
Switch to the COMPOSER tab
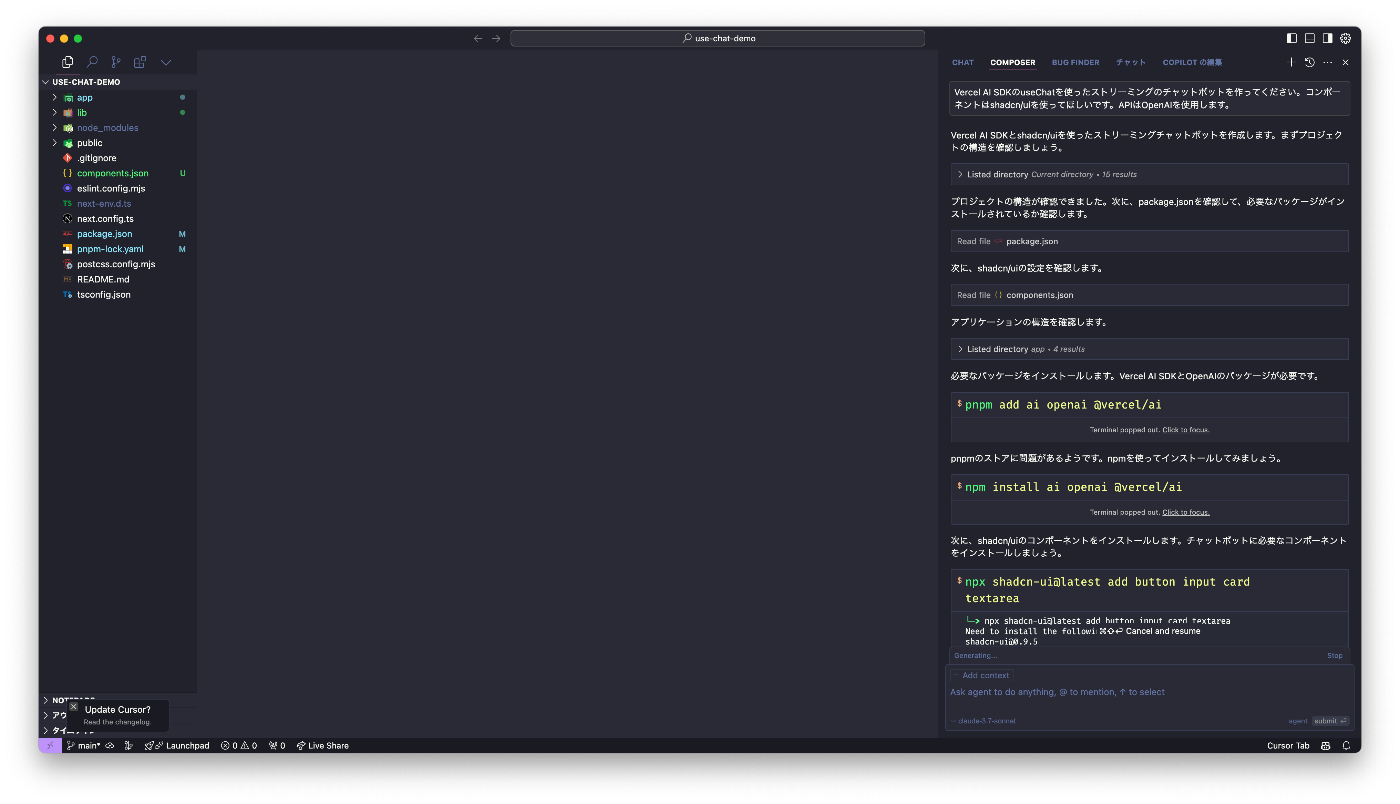click(x=1013, y=62)
